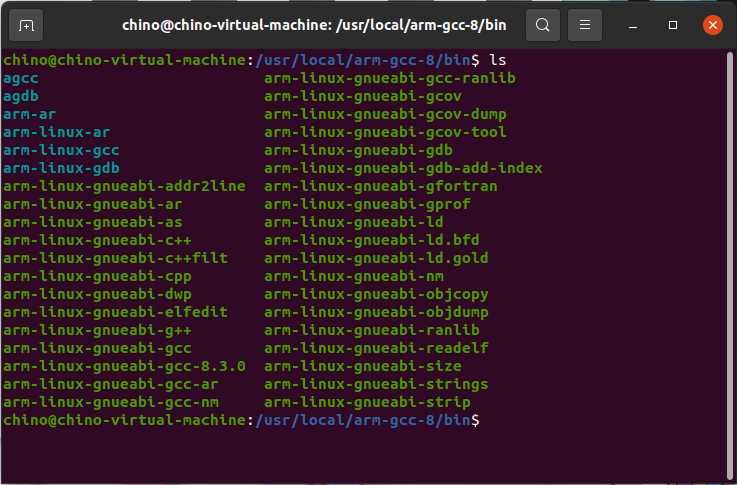The width and height of the screenshot is (737, 485).
Task: Click arm-linux-gnueabi-addr2line entry
Action: click(124, 186)
